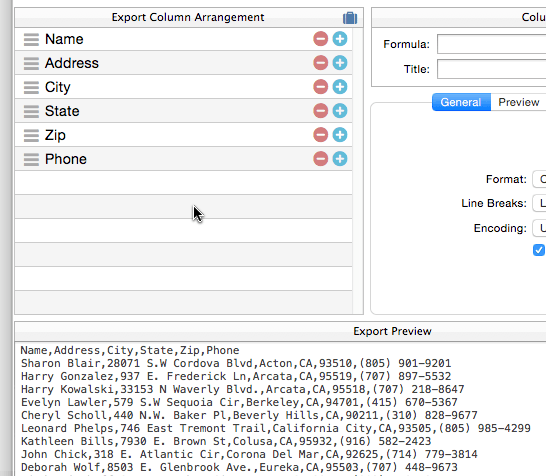This screenshot has height=476, width=546.
Task: Remove the Name column with minus icon
Action: [x=320, y=39]
